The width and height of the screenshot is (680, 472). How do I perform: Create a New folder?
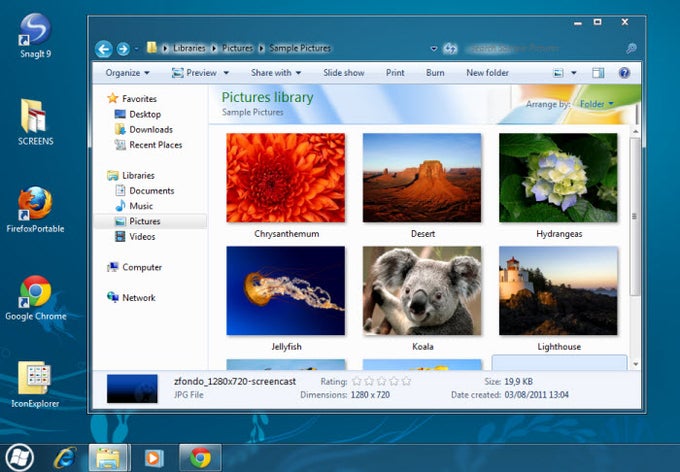pos(487,73)
